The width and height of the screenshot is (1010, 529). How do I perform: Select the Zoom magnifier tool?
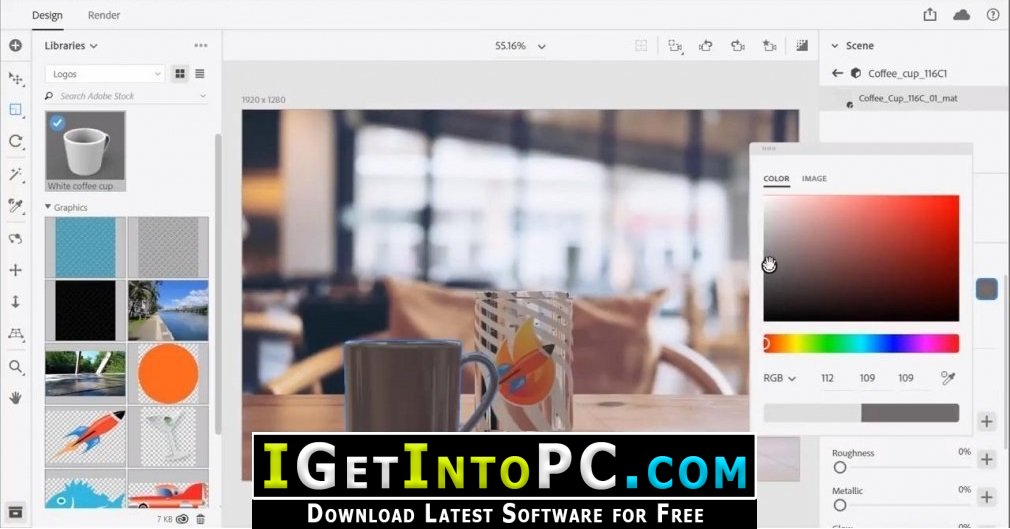[x=15, y=367]
